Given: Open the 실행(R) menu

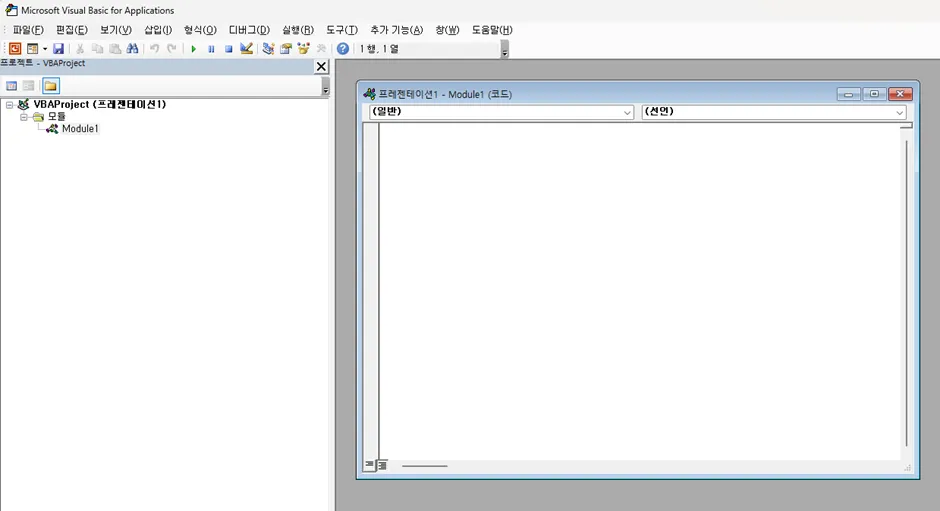Looking at the screenshot, I should point(298,30).
